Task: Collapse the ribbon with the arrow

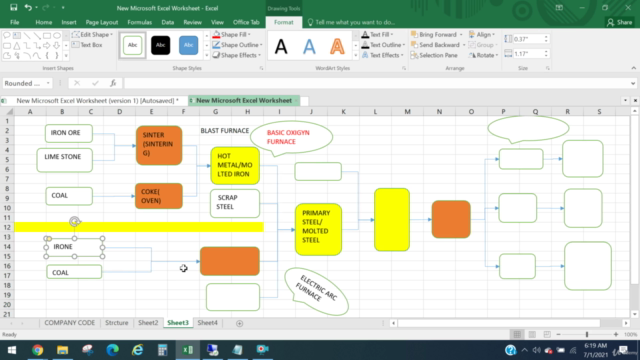Action: (x=633, y=68)
